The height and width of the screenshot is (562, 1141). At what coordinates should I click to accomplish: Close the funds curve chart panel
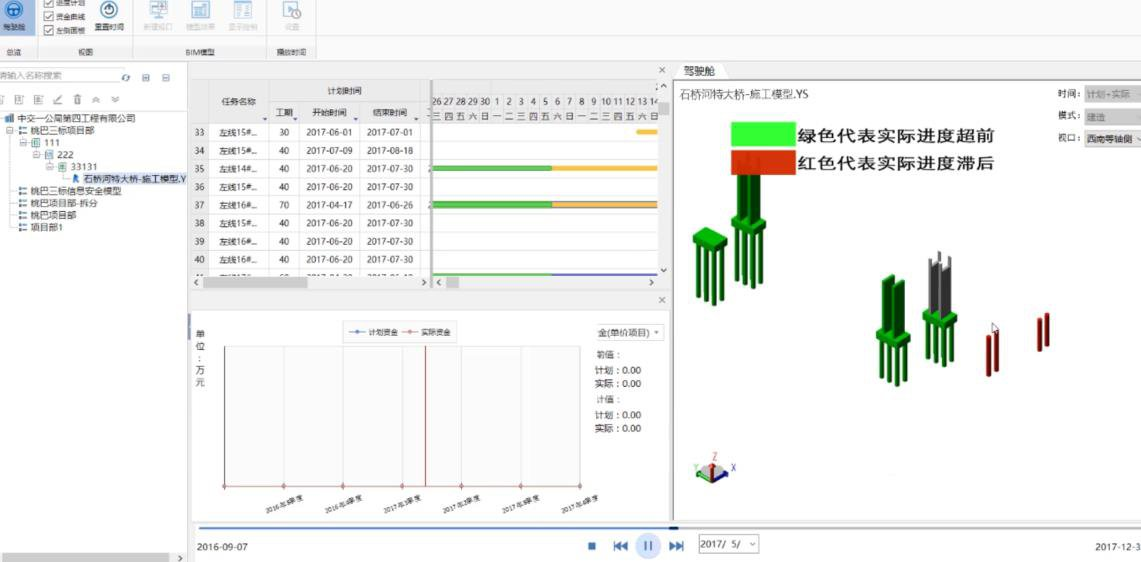(x=661, y=300)
